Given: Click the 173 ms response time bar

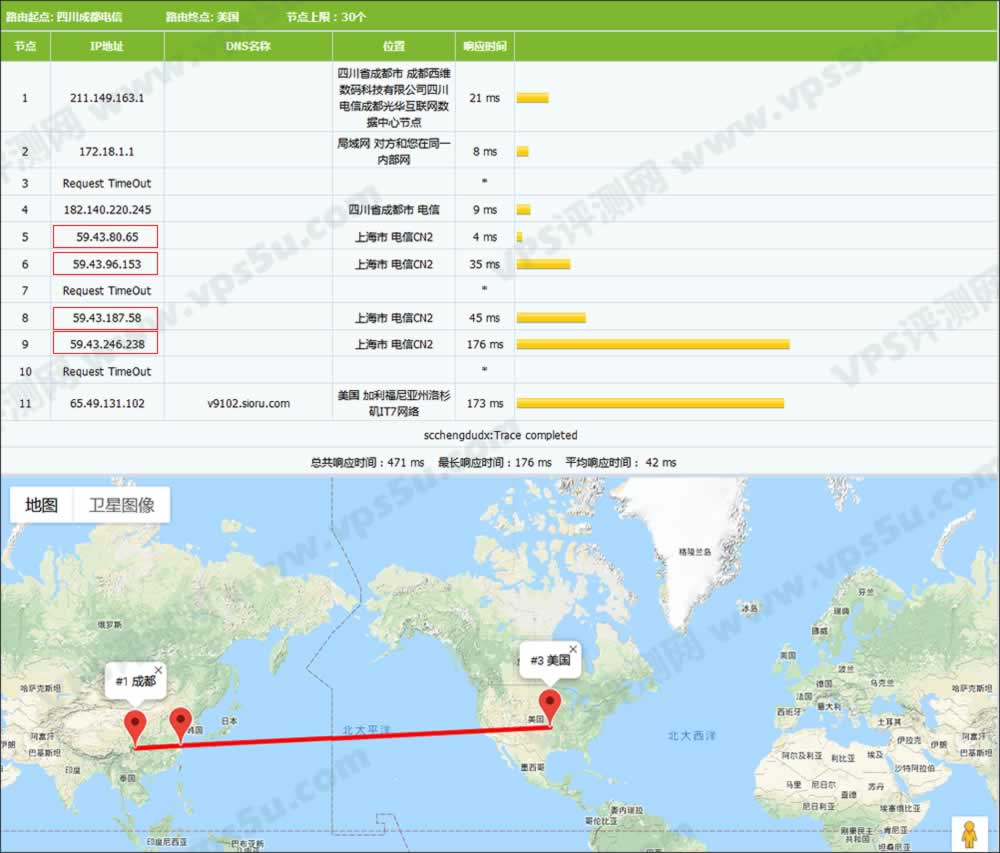Looking at the screenshot, I should (x=649, y=404).
